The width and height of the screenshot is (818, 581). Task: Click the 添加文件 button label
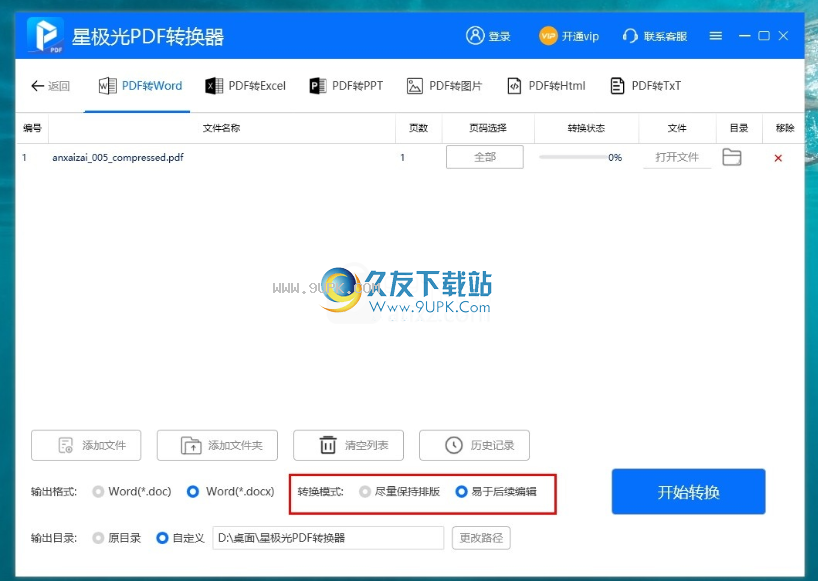coord(104,445)
